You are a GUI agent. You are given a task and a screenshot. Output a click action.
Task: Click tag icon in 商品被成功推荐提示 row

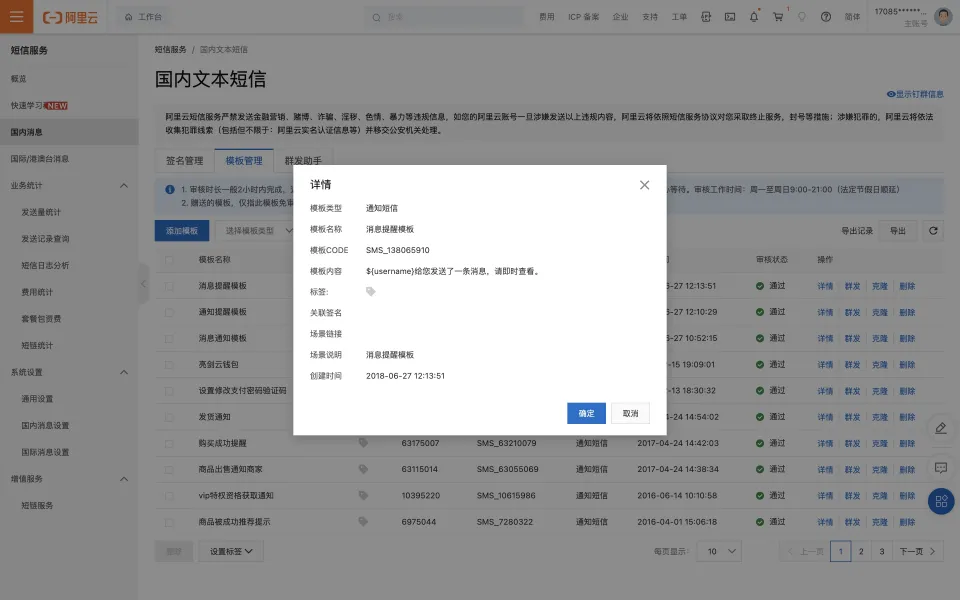(x=363, y=522)
